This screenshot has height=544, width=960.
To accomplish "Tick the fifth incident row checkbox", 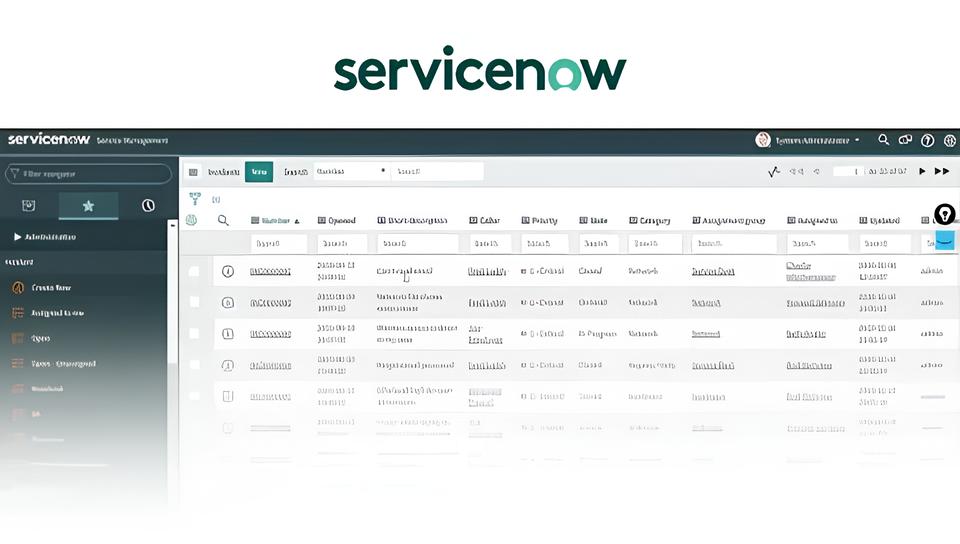I will [x=194, y=396].
